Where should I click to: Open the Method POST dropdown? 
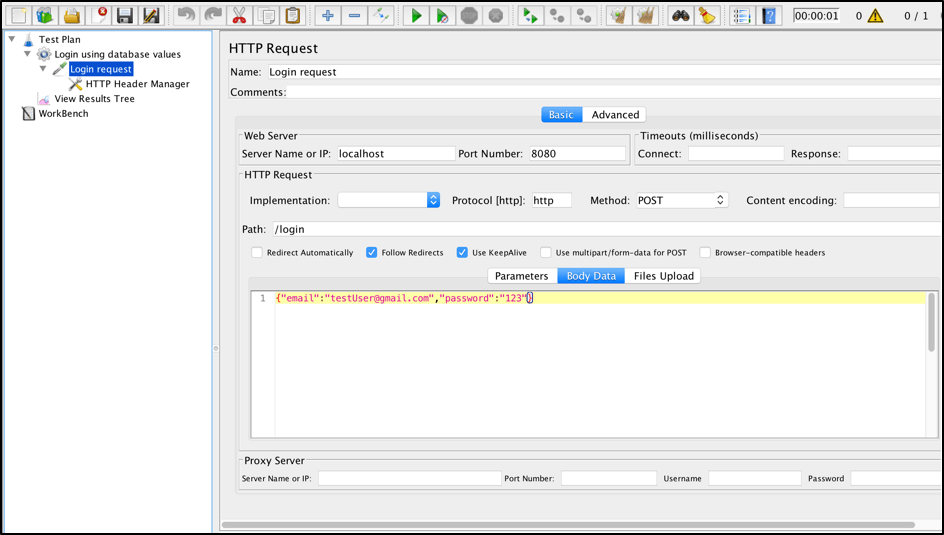(682, 200)
